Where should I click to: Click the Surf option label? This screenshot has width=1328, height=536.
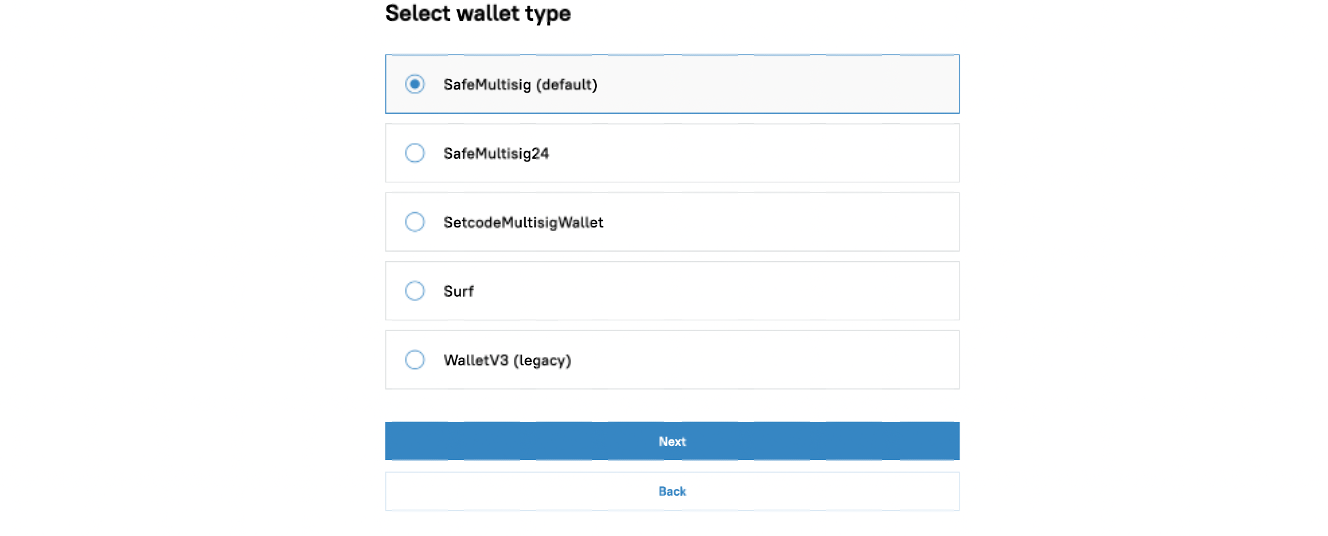[459, 291]
